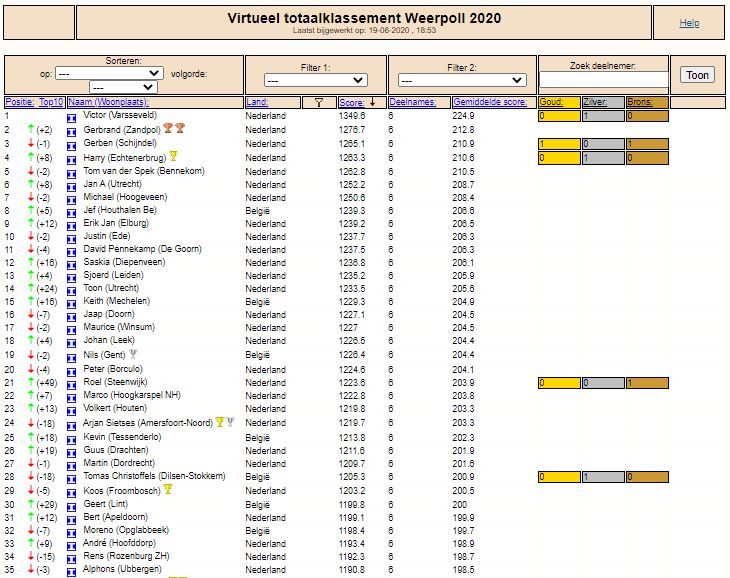Open the blue icon for Jef (Houthalen Be)
This screenshot has height=578, width=730.
71,213
